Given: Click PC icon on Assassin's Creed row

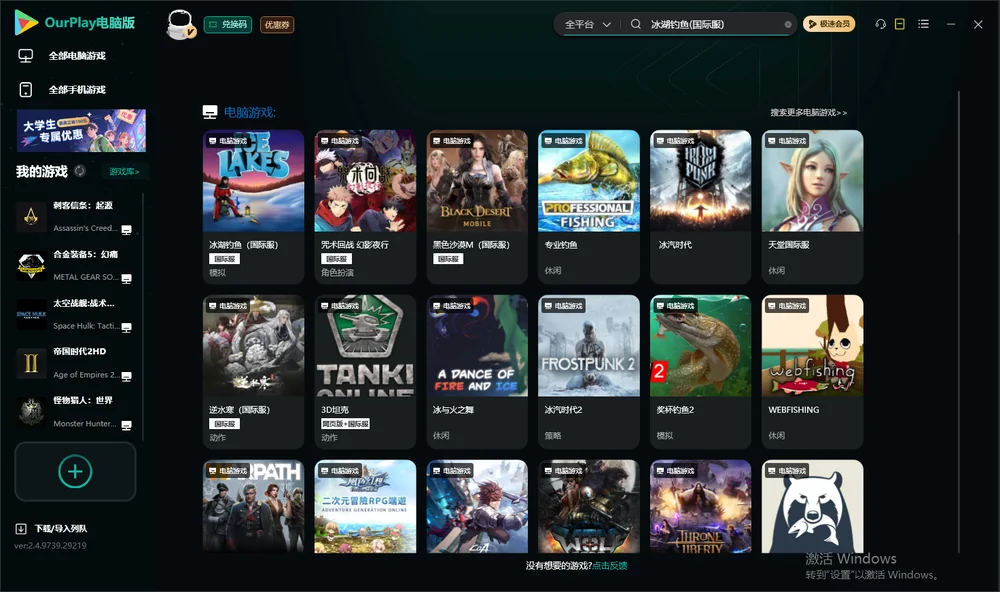Looking at the screenshot, I should (127, 230).
